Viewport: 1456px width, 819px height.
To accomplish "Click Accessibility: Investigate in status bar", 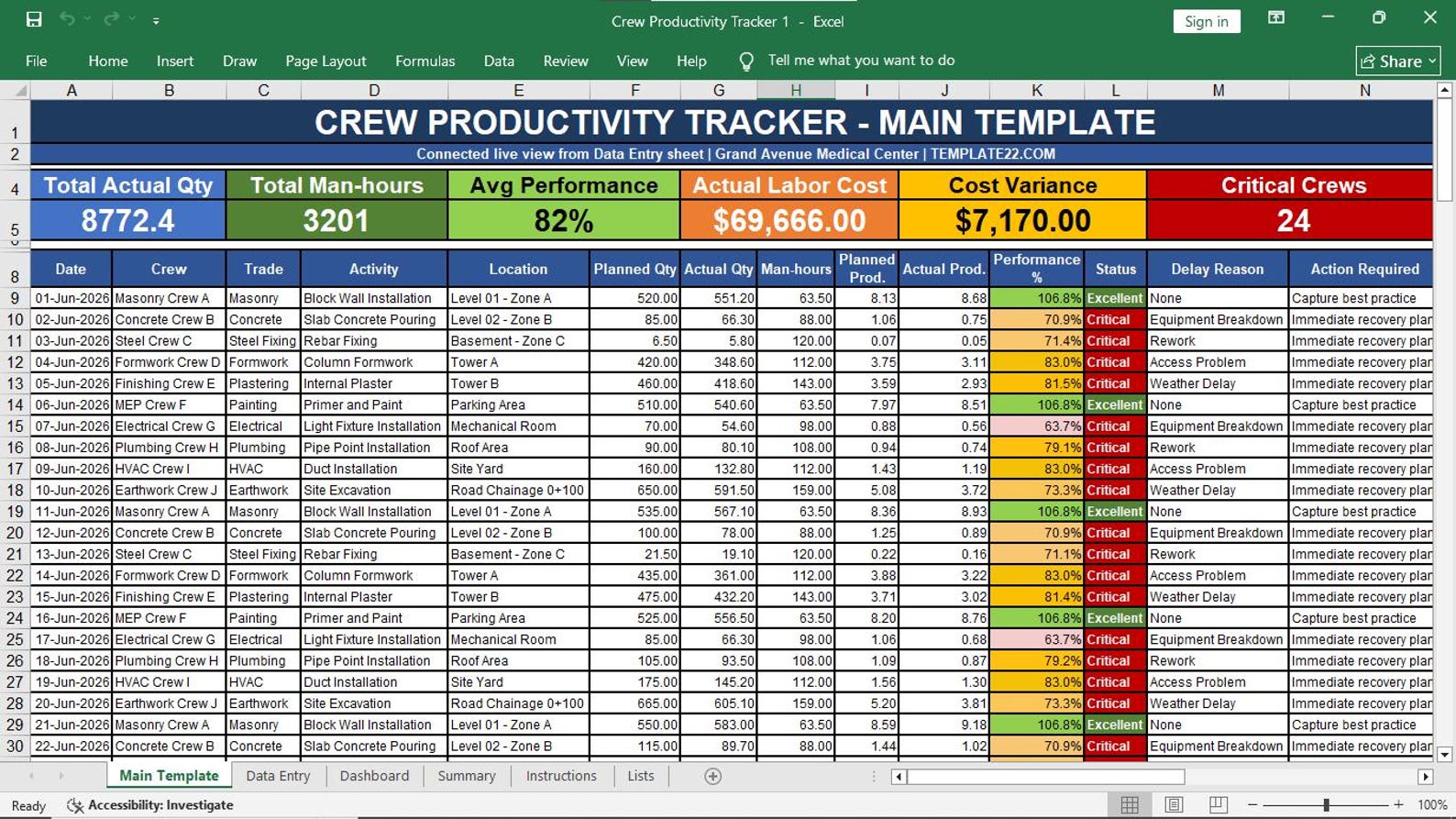I will tap(151, 805).
